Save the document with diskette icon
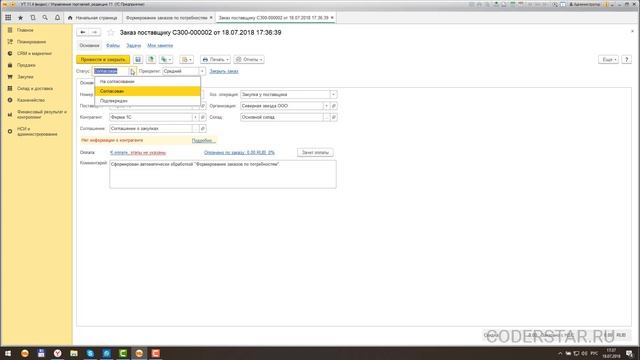Image resolution: width=640 pixels, height=360 pixels. [x=138, y=60]
